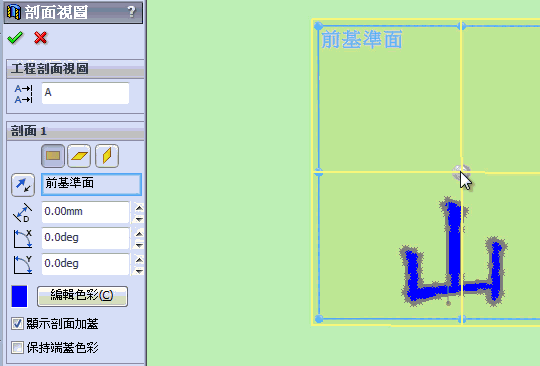Click the A-A section label icon
Viewport: 540px width, 366px height.
click(23, 94)
